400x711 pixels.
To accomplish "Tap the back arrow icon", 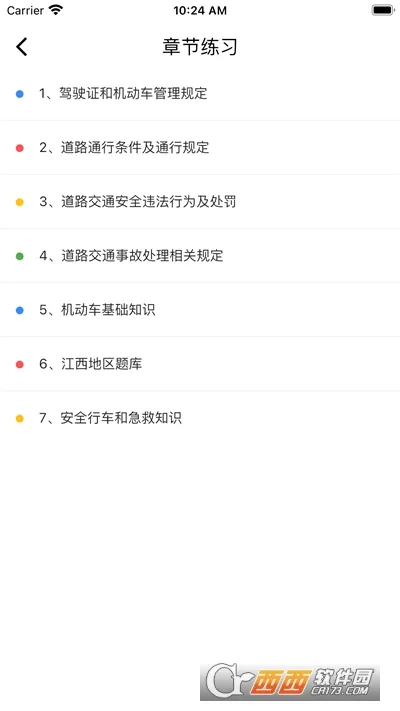I will click(21, 47).
